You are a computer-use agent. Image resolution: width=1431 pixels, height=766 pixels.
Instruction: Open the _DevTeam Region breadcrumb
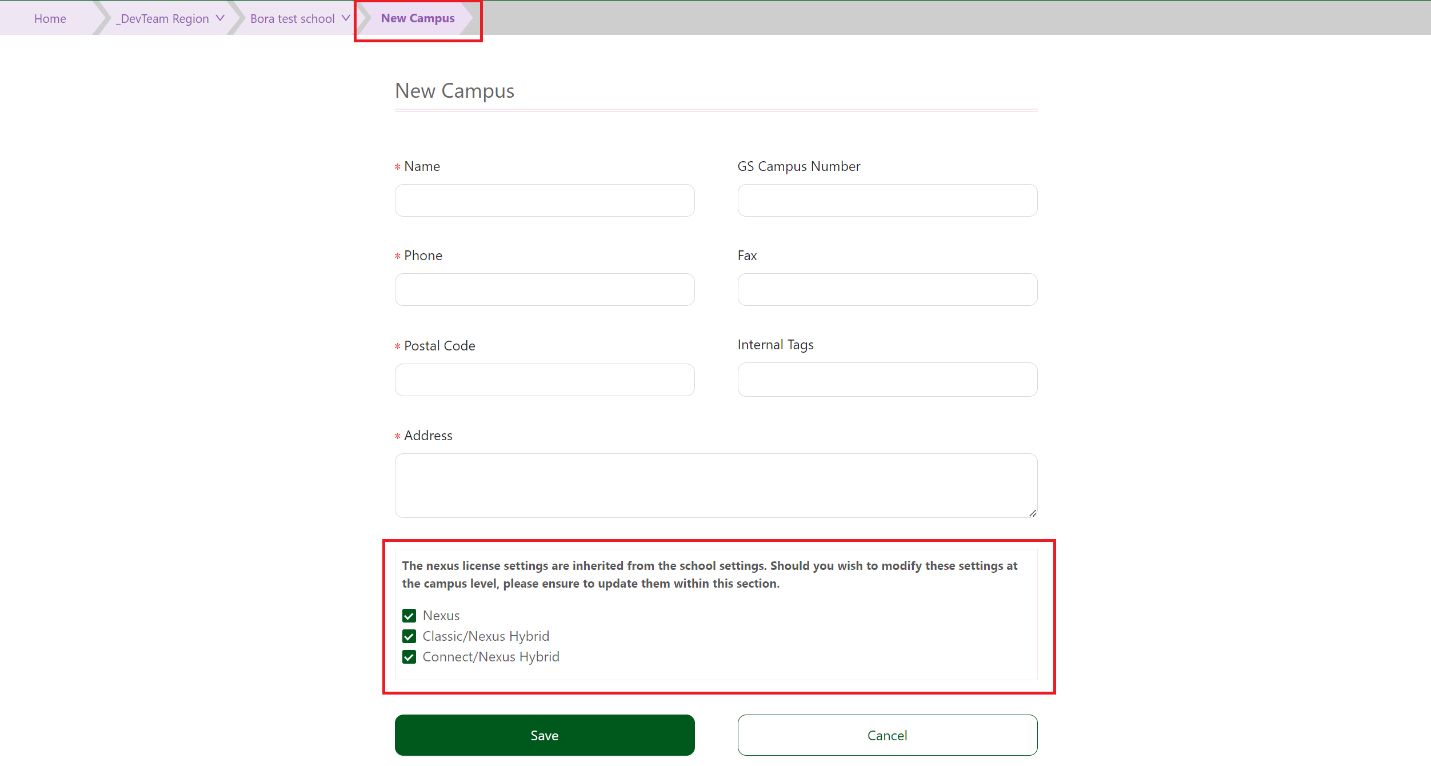162,18
